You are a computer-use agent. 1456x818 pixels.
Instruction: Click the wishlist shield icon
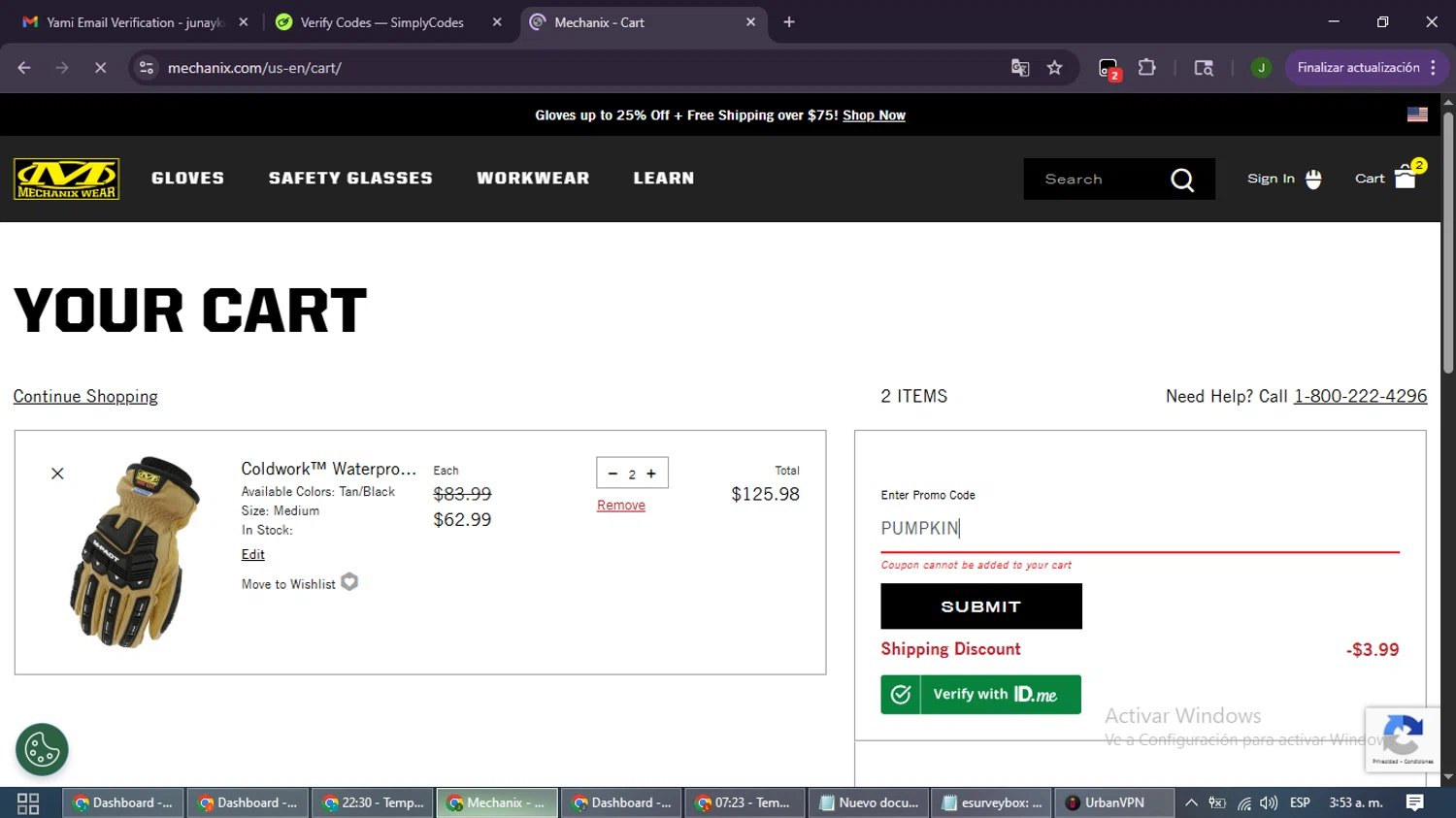click(349, 582)
